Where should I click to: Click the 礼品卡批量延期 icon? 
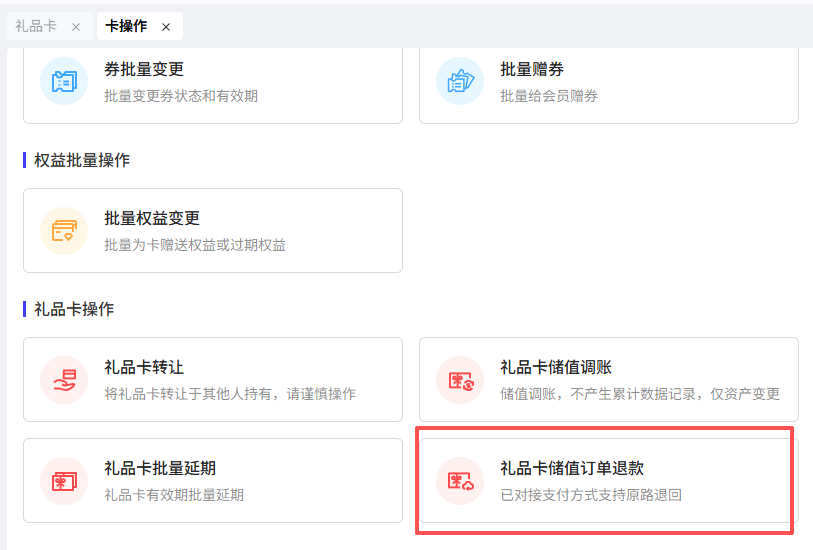[x=64, y=480]
